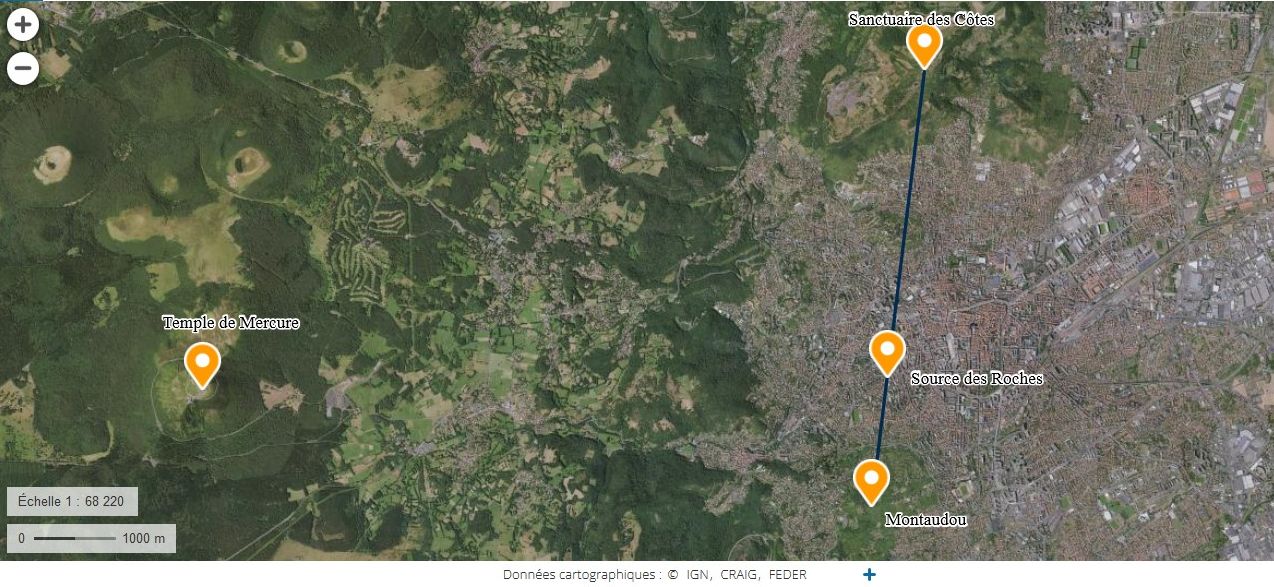Click the line segment between Source des Roches and Montaudou
This screenshot has width=1274, height=587.
pos(880,418)
